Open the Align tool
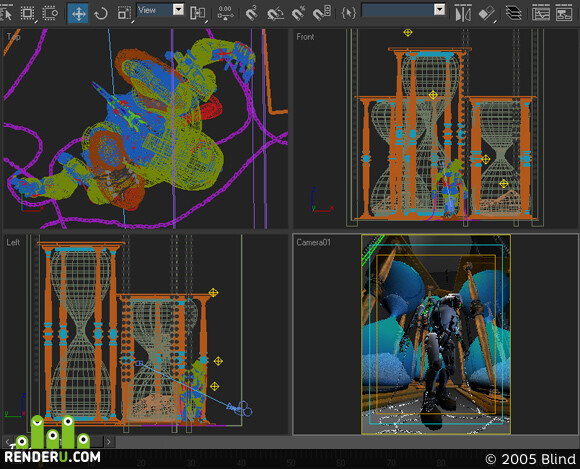This screenshot has width=580, height=469. click(x=486, y=14)
